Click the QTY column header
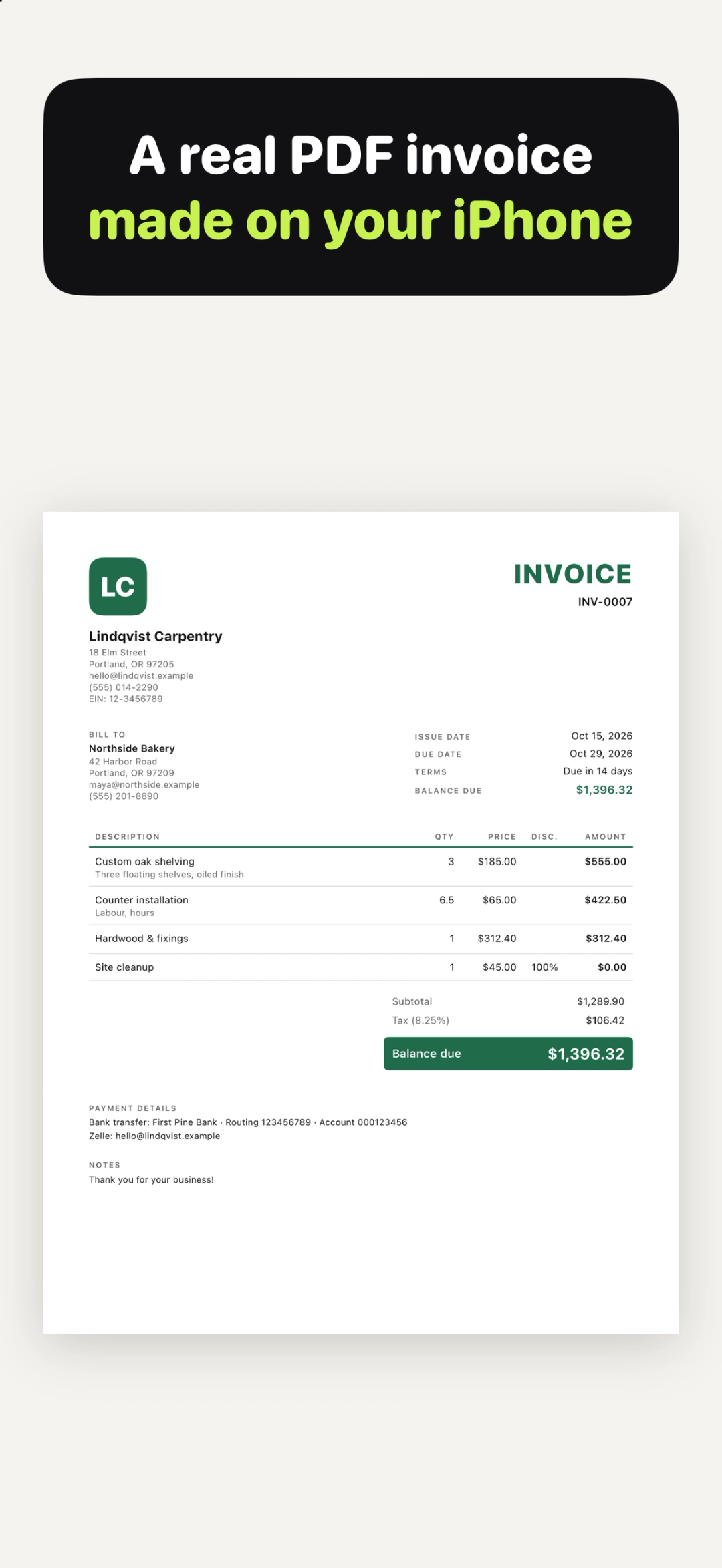This screenshot has width=722, height=1568. click(444, 836)
